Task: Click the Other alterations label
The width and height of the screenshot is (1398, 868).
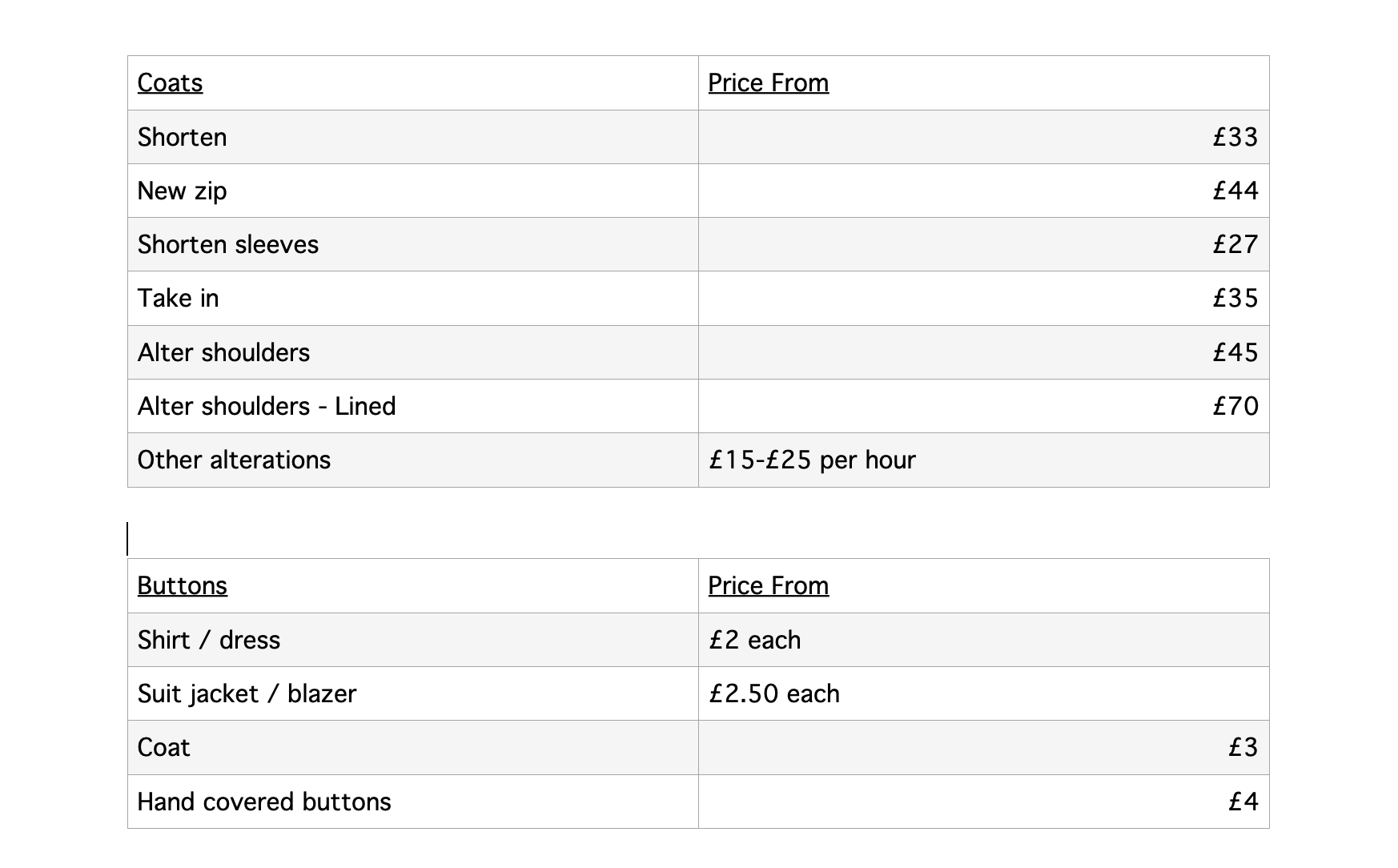Action: (234, 460)
